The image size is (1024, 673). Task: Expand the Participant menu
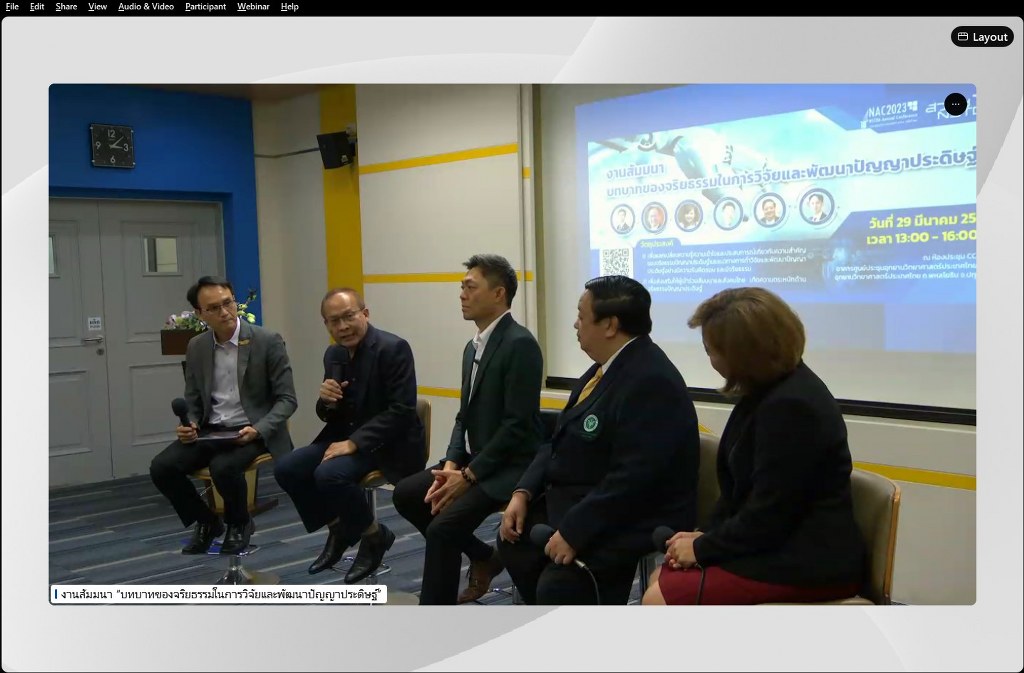pos(205,7)
